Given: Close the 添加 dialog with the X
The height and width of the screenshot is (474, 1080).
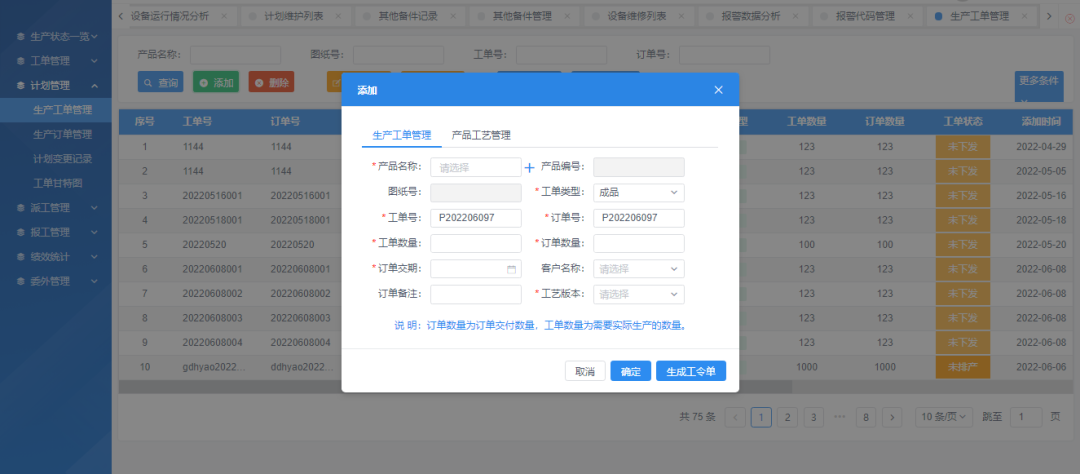Looking at the screenshot, I should point(718,90).
